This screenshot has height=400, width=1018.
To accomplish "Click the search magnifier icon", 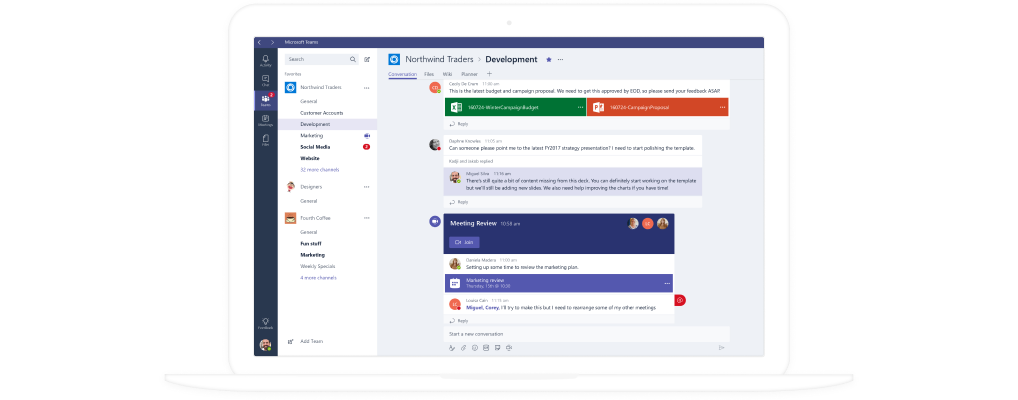I will pyautogui.click(x=353, y=59).
